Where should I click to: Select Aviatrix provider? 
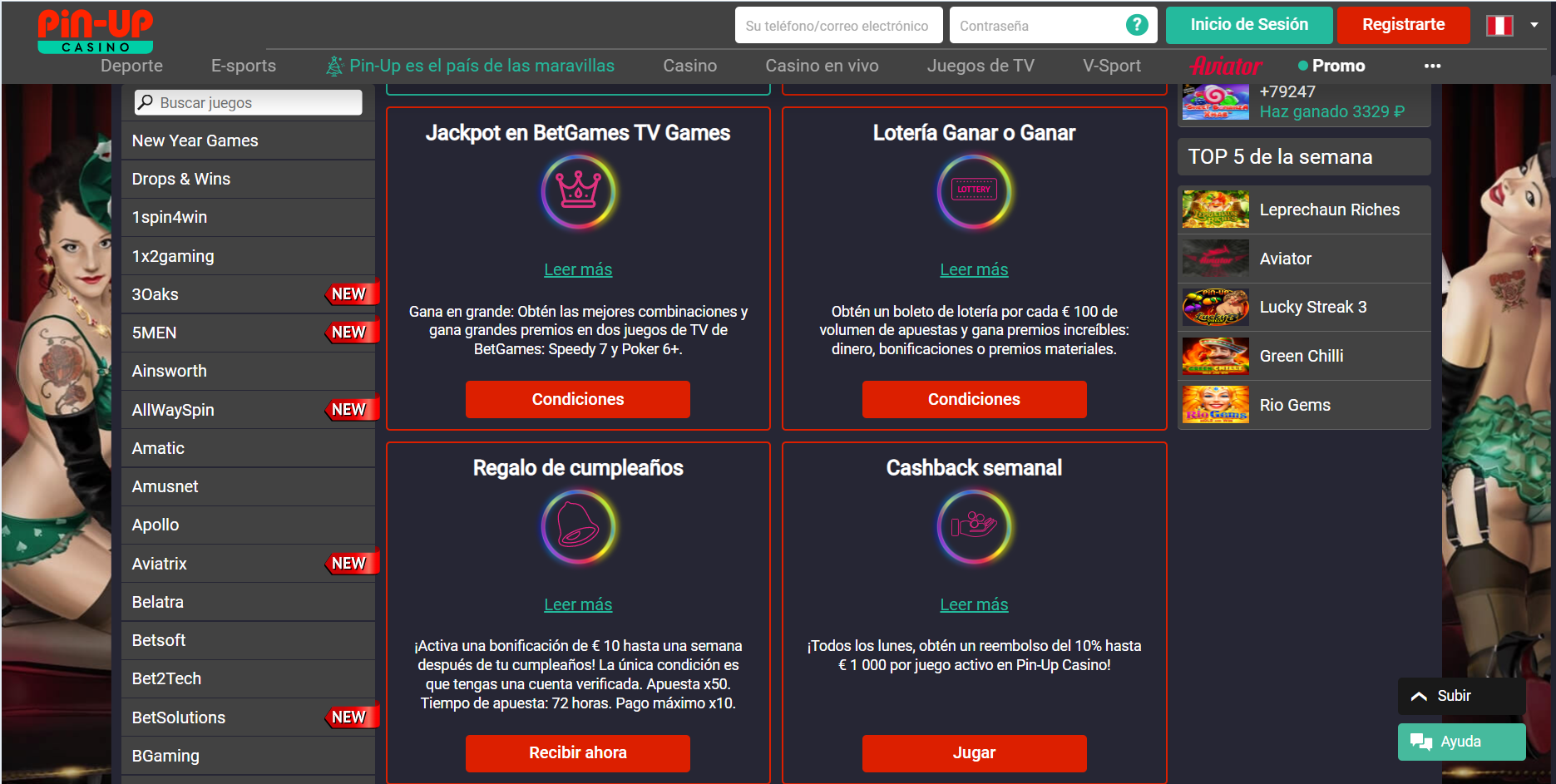click(248, 564)
